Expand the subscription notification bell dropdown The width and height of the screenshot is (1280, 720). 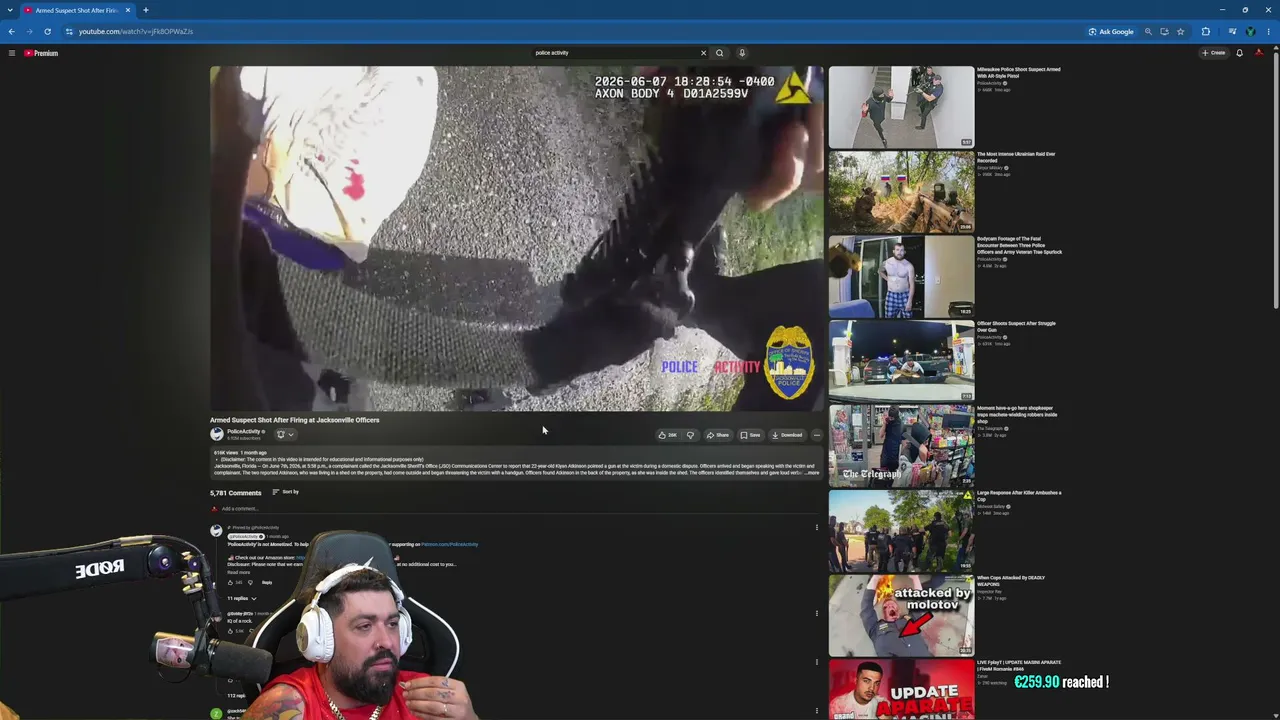pos(285,434)
